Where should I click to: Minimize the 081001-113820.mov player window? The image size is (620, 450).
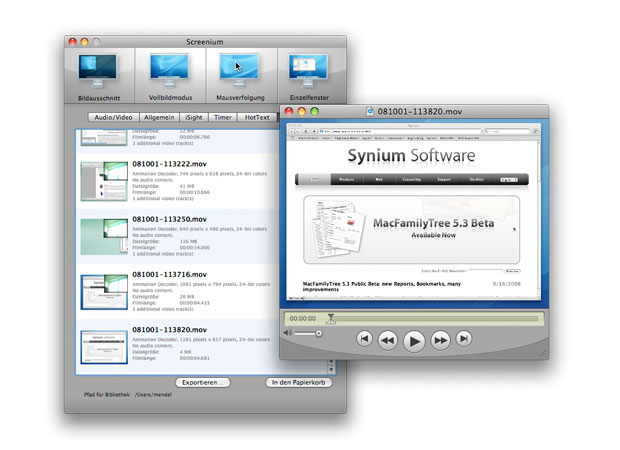(302, 112)
